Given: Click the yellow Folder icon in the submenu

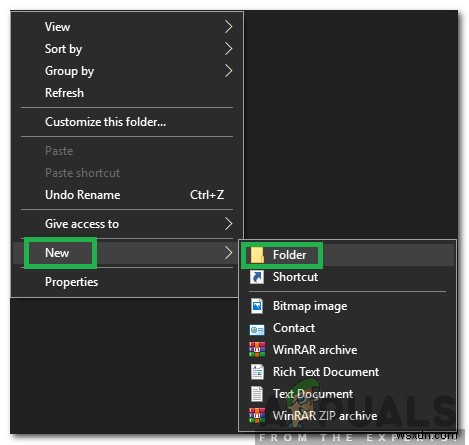Looking at the screenshot, I should pyautogui.click(x=257, y=255).
